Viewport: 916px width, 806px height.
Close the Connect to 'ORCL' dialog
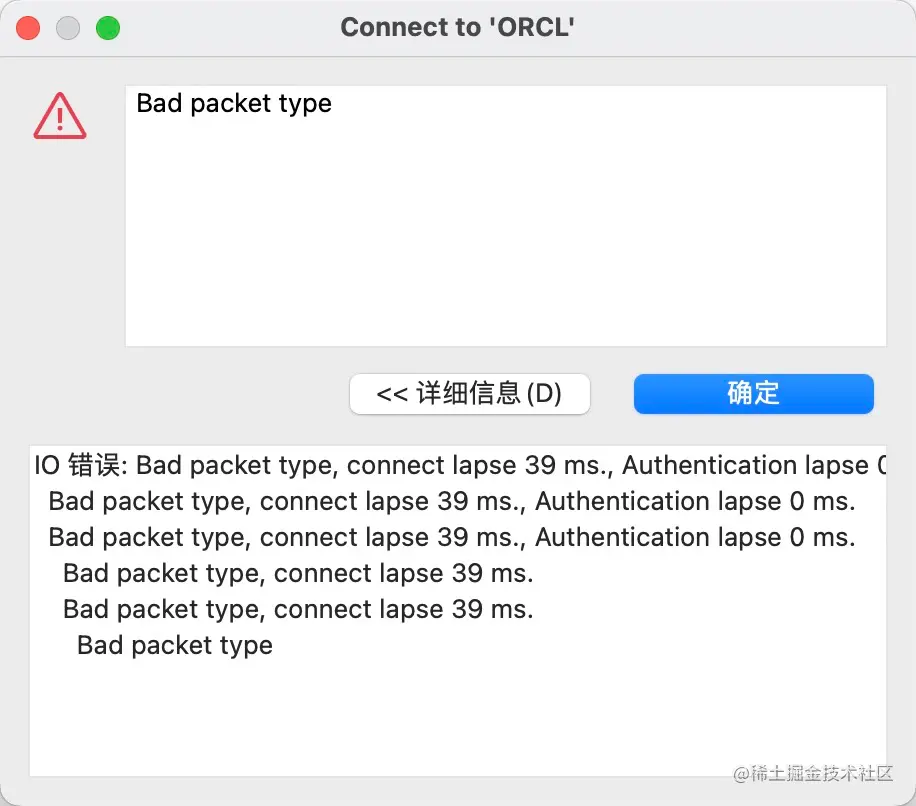tap(28, 28)
